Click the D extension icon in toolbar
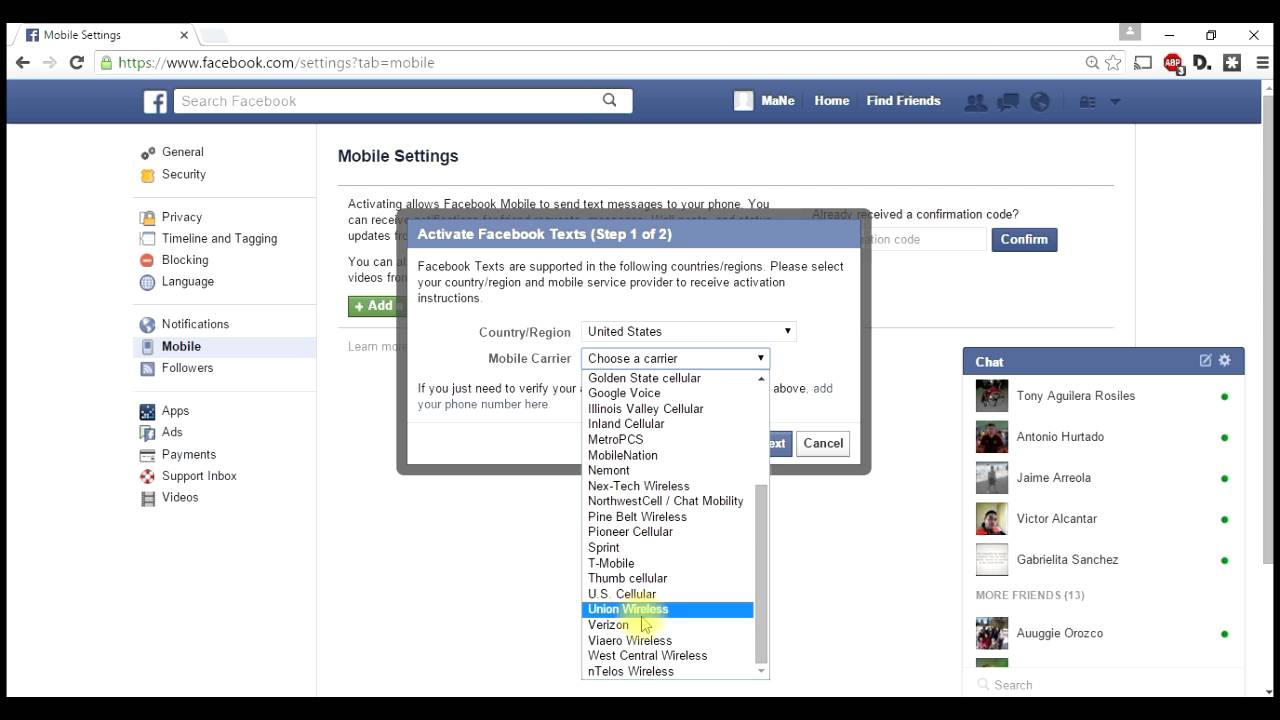Screen dimensions: 1280x720 coord(1202,62)
